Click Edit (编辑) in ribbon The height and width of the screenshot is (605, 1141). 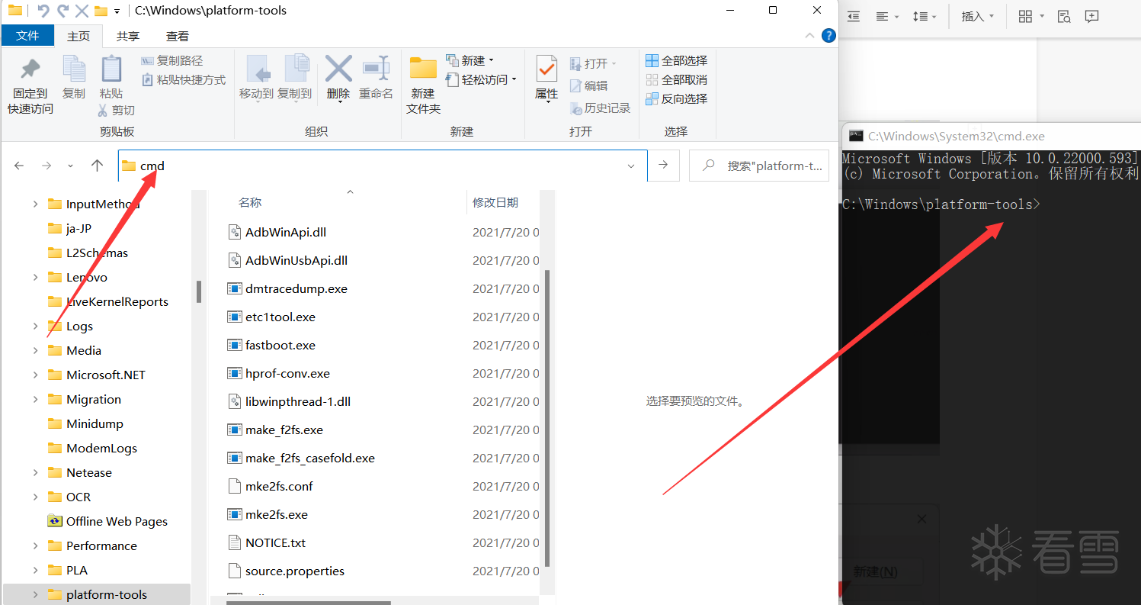point(589,85)
